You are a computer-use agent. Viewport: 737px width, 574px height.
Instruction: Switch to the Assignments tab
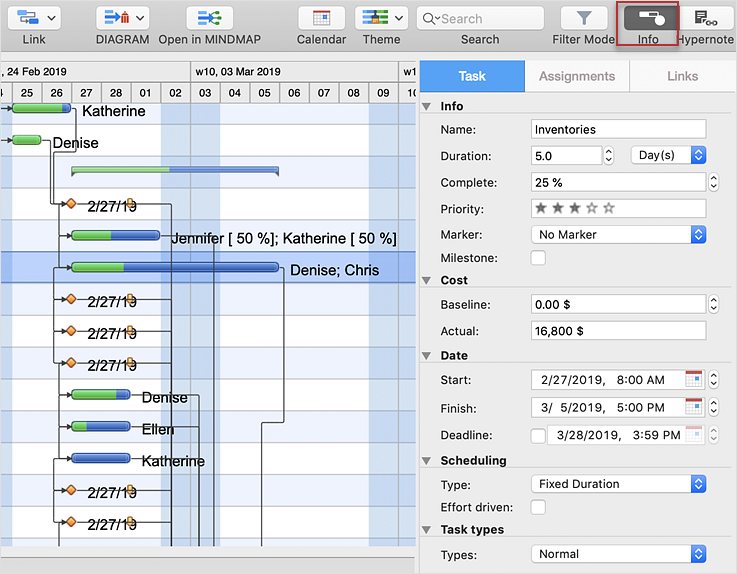pyautogui.click(x=577, y=76)
